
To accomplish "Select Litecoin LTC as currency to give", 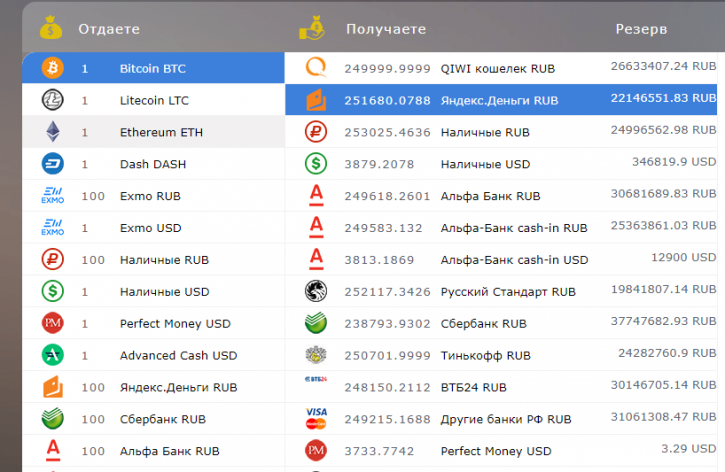I will (153, 100).
